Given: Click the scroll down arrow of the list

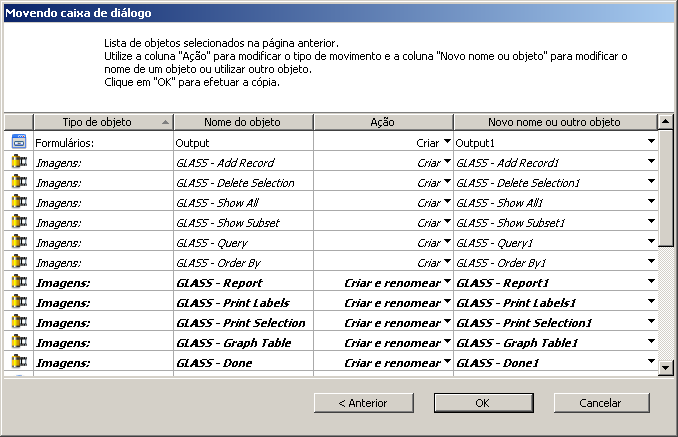Looking at the screenshot, I should click(x=666, y=368).
